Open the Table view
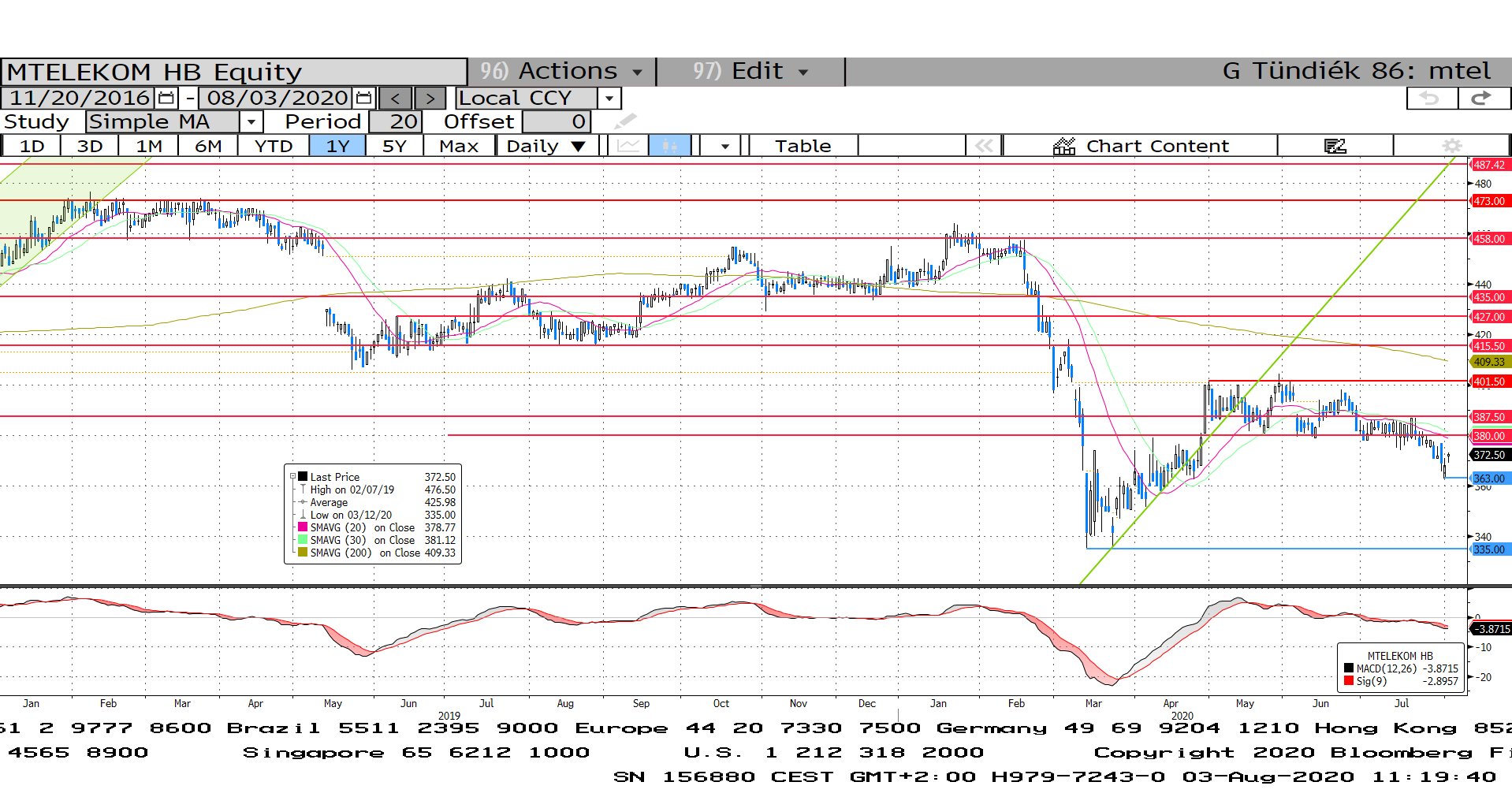Viewport: 1512px width, 808px height. [x=803, y=146]
